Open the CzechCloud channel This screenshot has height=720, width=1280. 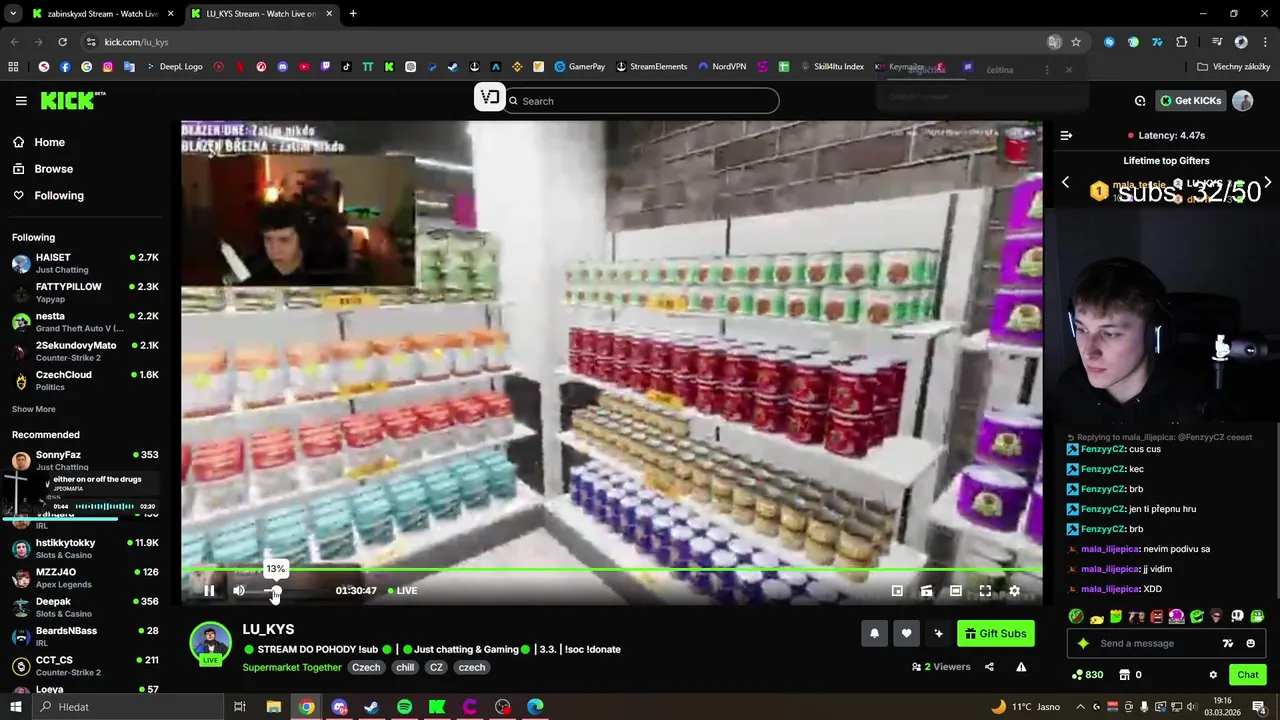point(85,380)
